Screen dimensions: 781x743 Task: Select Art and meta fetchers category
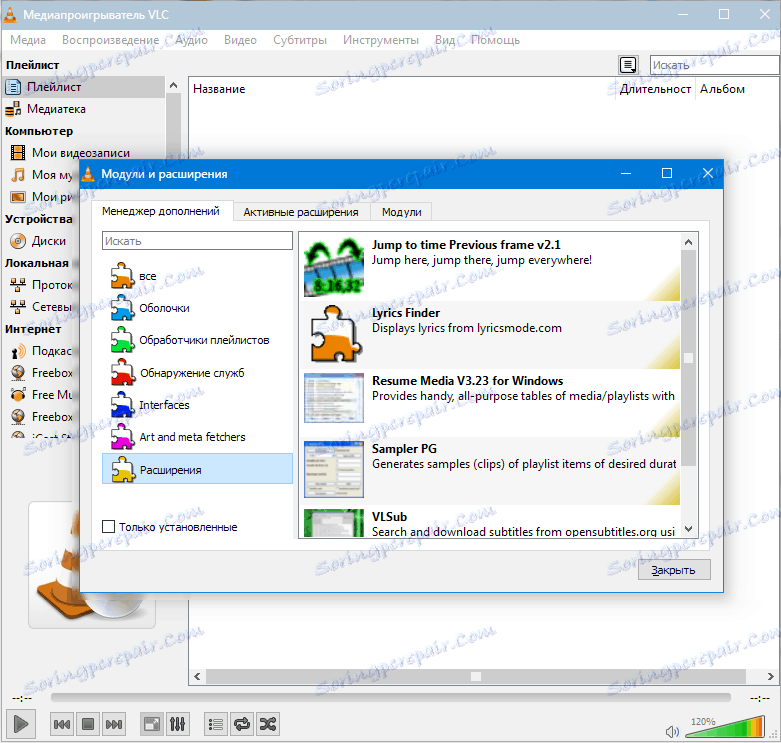pyautogui.click(x=197, y=437)
